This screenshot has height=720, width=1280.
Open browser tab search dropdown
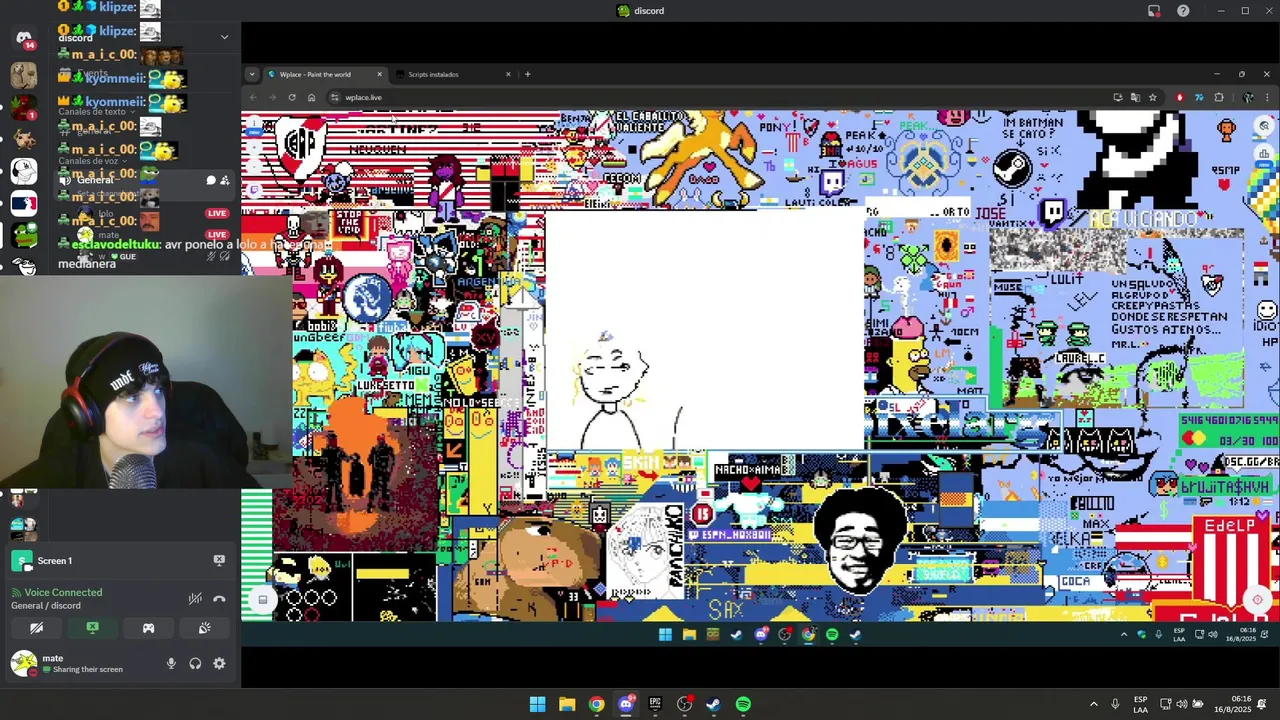[251, 74]
